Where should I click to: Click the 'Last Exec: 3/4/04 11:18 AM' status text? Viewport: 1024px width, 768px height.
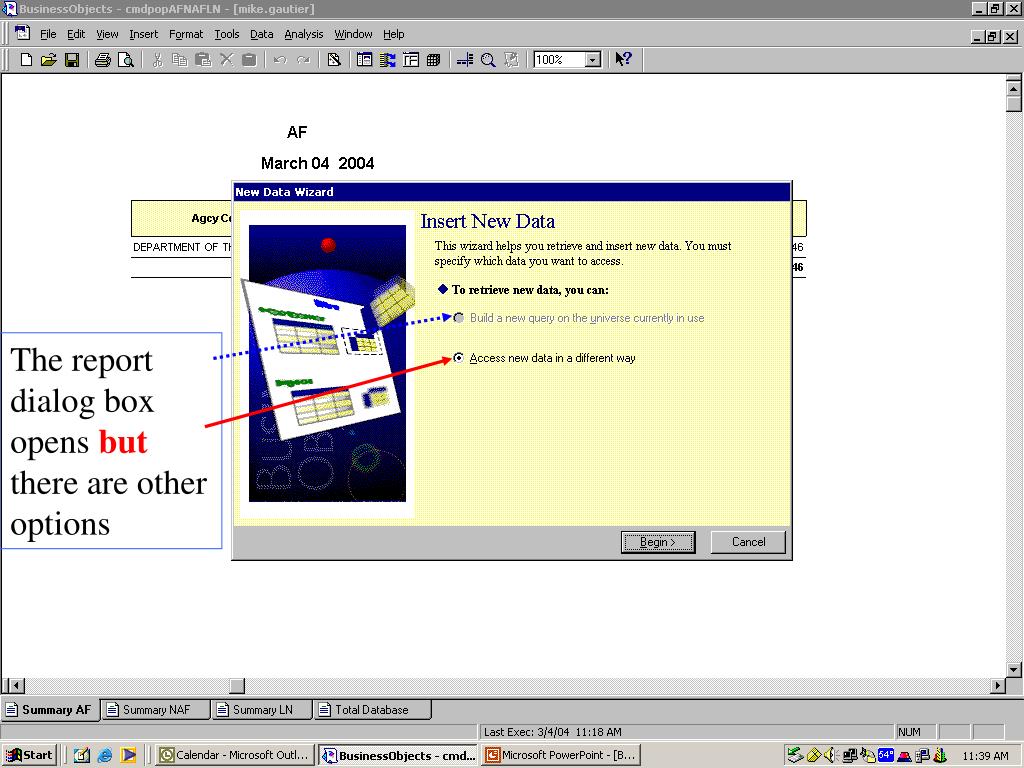point(552,732)
